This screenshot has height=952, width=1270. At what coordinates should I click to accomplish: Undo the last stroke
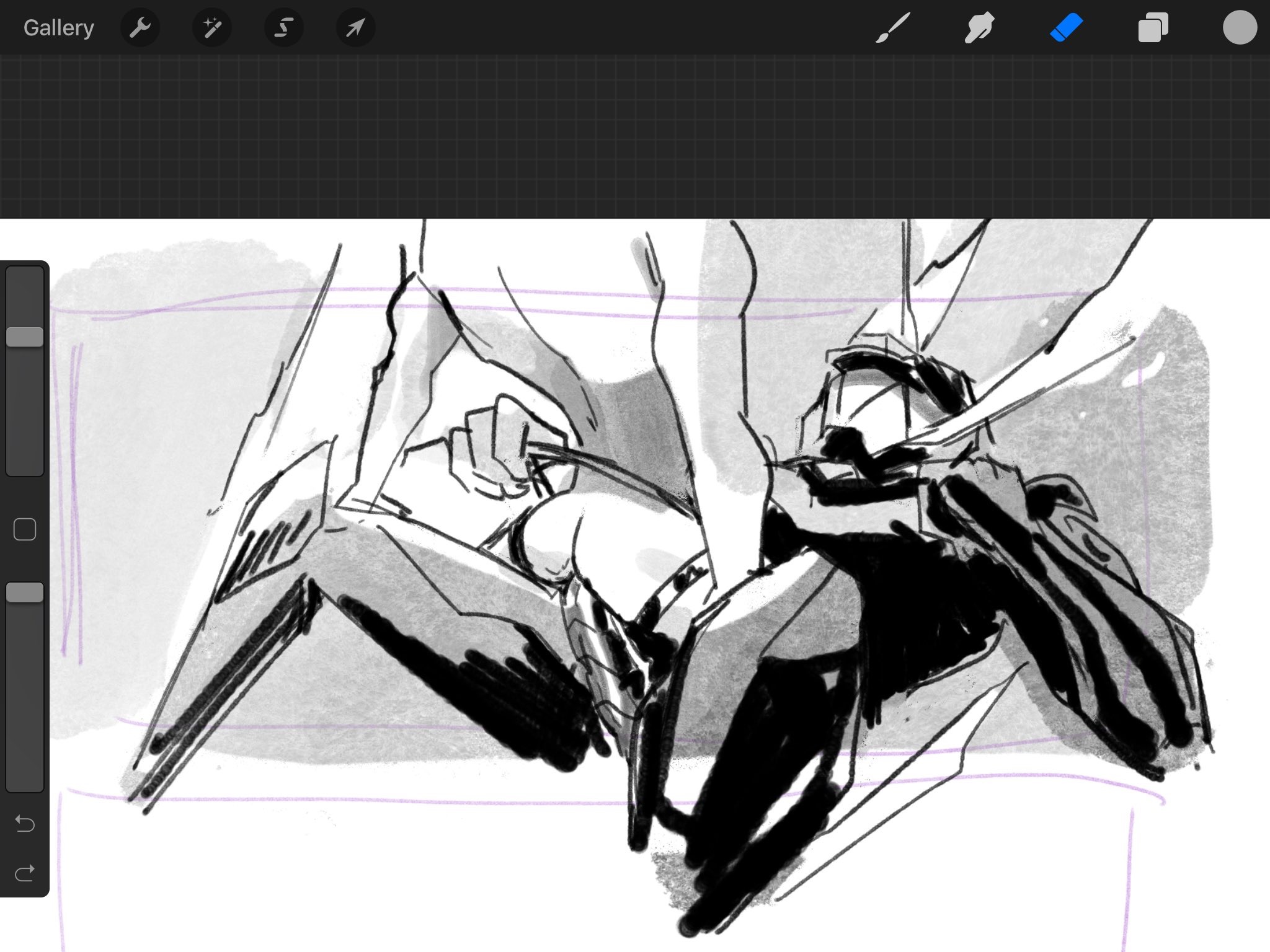pyautogui.click(x=25, y=823)
